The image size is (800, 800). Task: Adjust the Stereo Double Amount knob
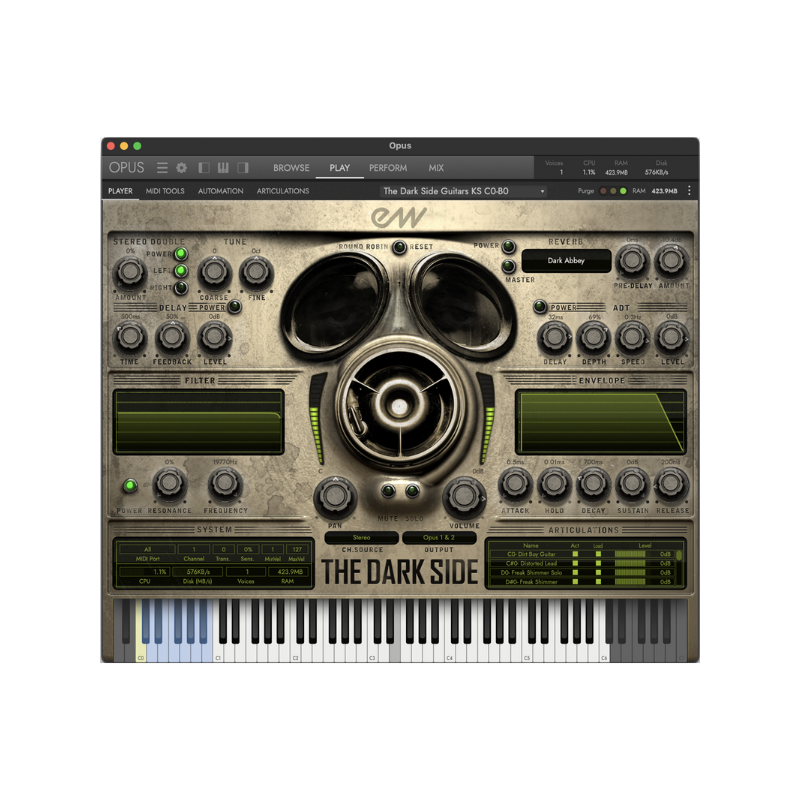(x=130, y=272)
